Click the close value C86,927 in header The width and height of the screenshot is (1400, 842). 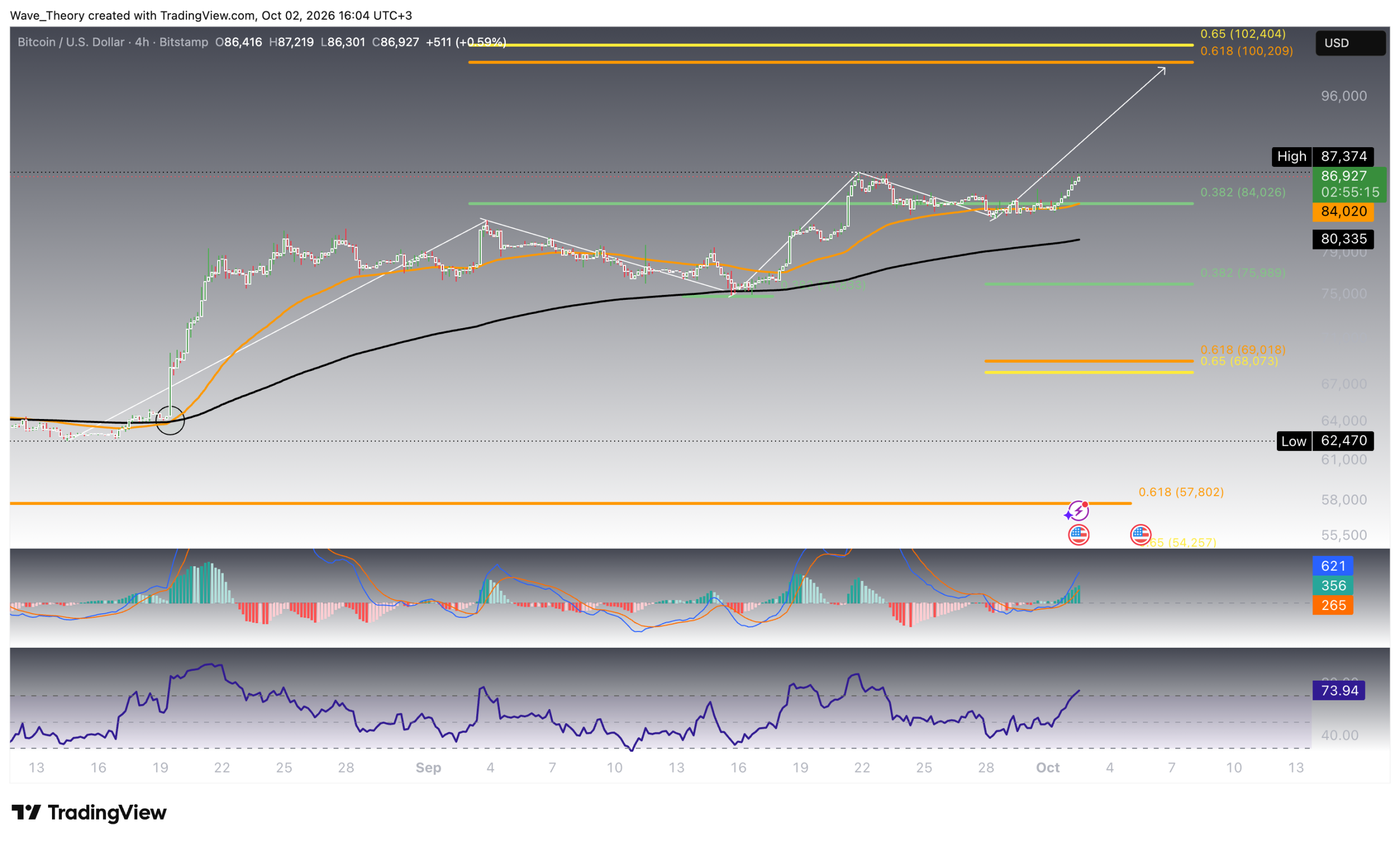[x=395, y=42]
